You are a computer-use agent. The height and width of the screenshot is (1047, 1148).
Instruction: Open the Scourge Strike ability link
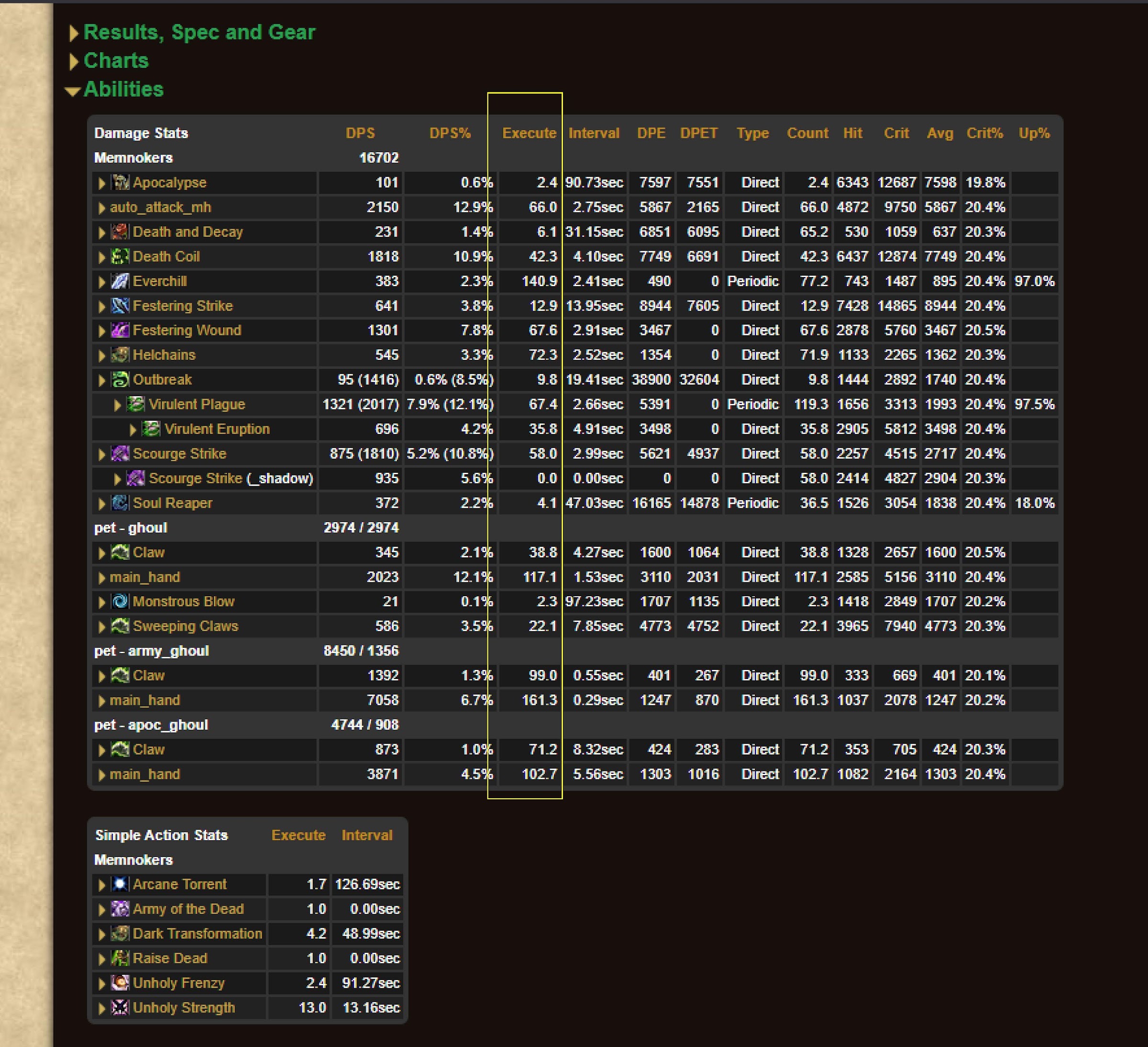[179, 454]
